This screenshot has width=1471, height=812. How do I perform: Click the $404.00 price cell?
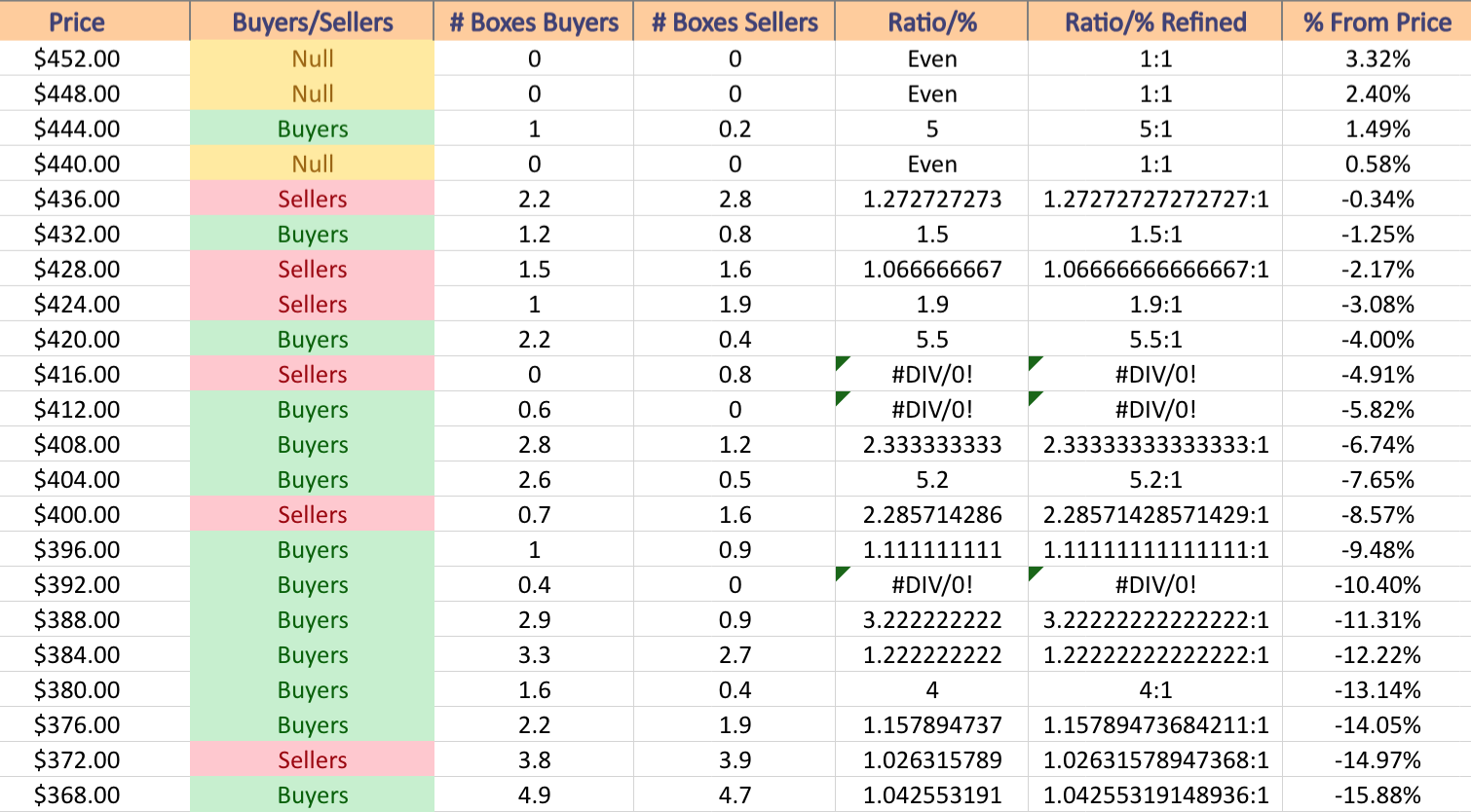94,479
